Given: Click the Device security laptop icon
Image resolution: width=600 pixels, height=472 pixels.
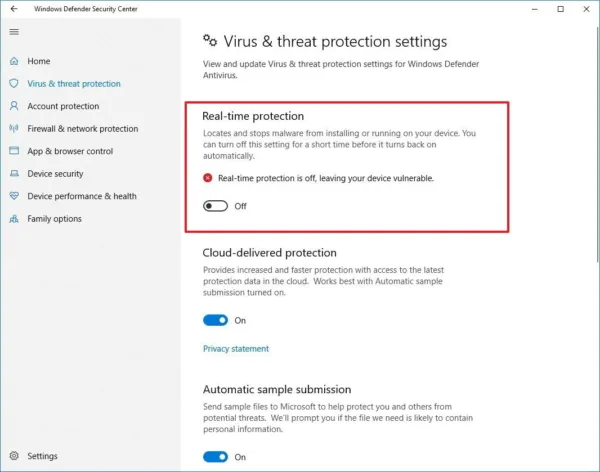Looking at the screenshot, I should coord(14,173).
